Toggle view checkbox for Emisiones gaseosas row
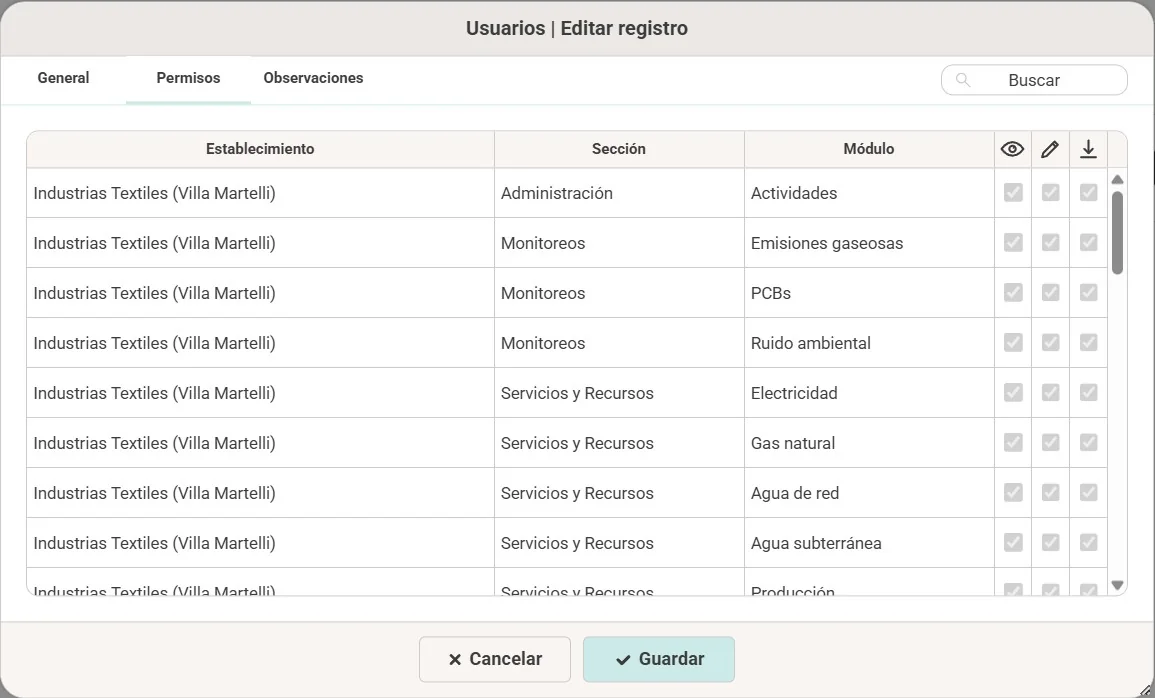 coord(1013,242)
